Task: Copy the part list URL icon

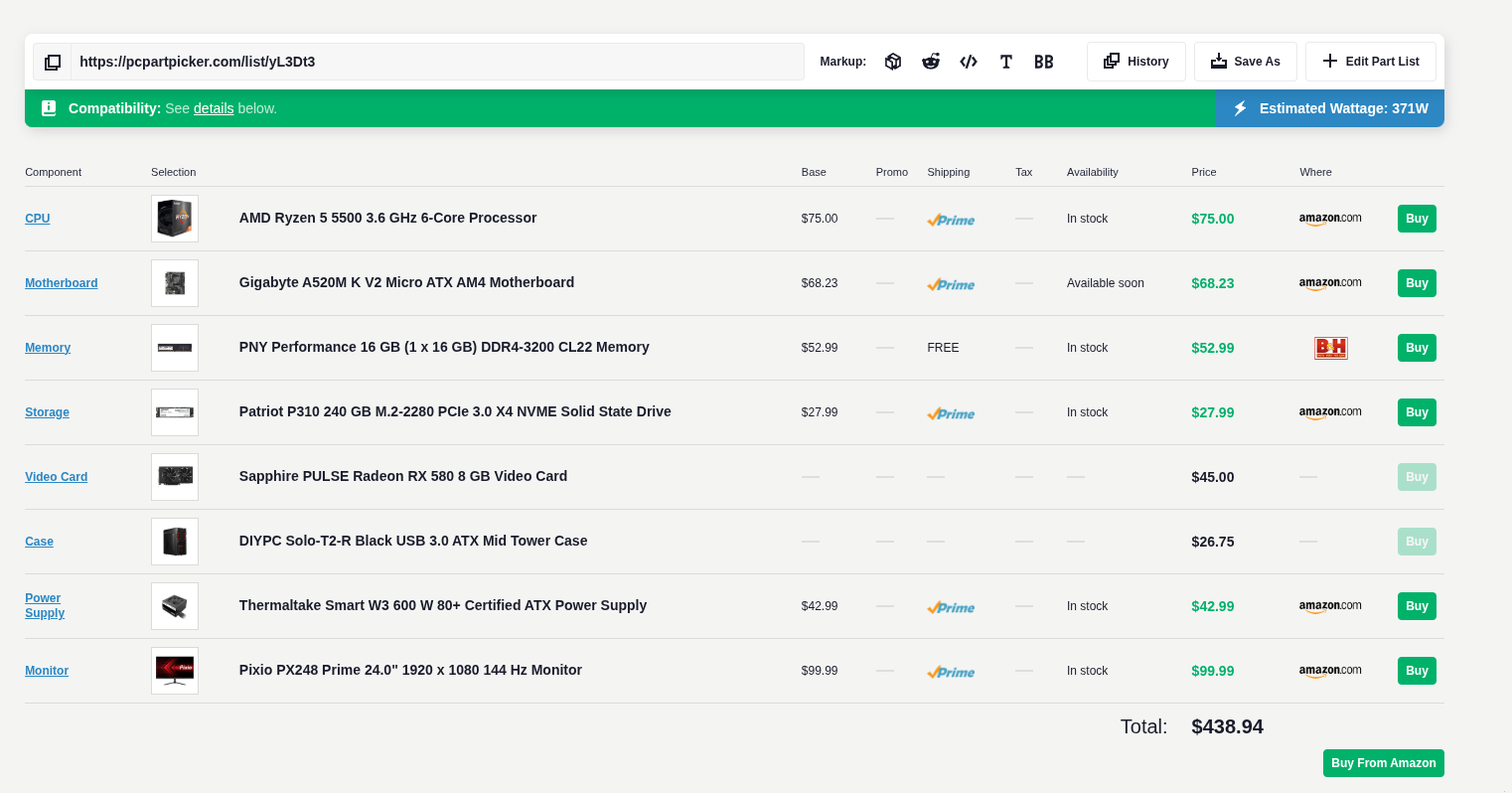Action: 53,62
